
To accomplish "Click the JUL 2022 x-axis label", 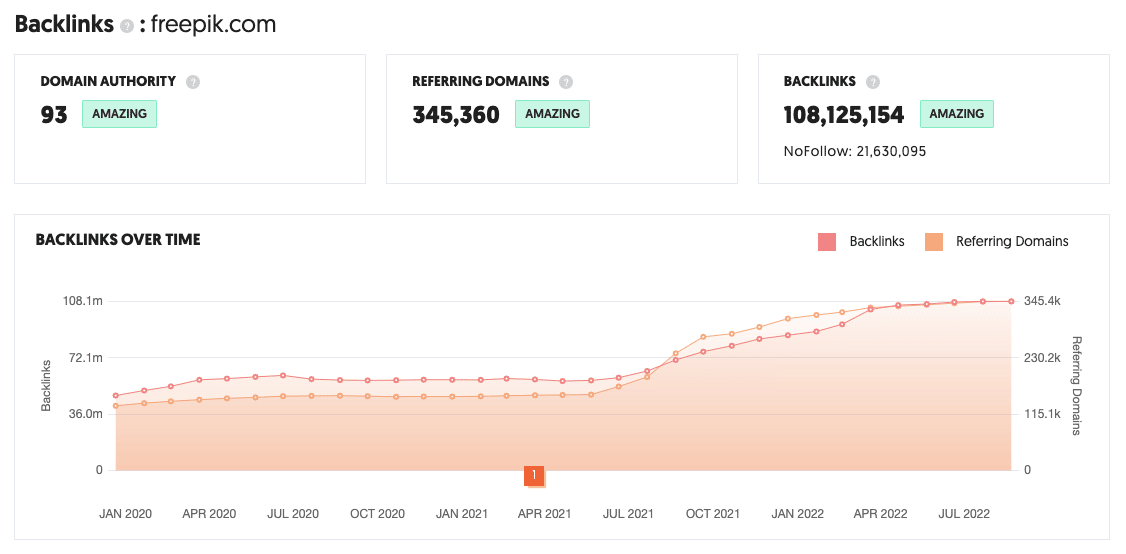I will 964,514.
